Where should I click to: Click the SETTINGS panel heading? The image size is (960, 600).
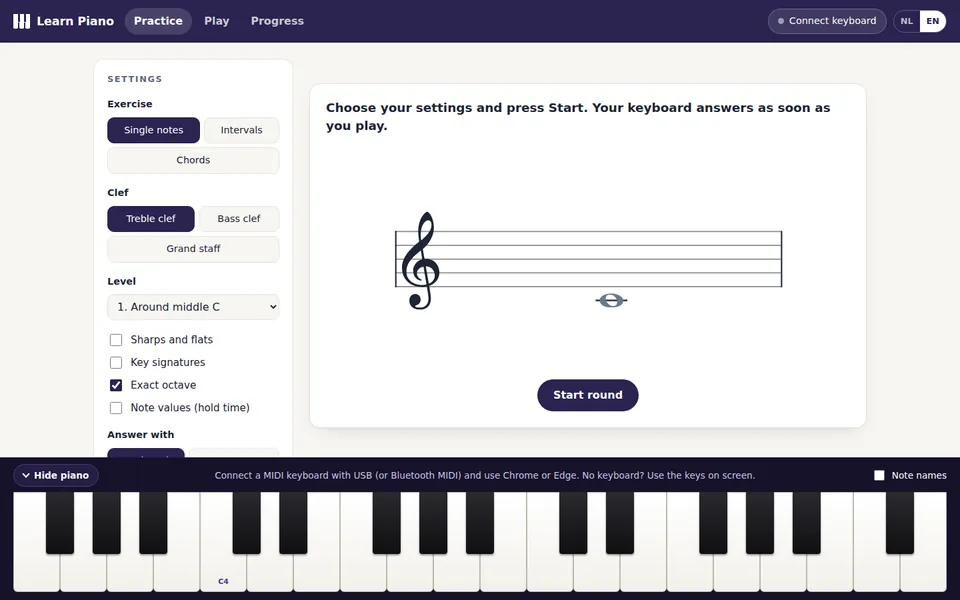pos(135,79)
